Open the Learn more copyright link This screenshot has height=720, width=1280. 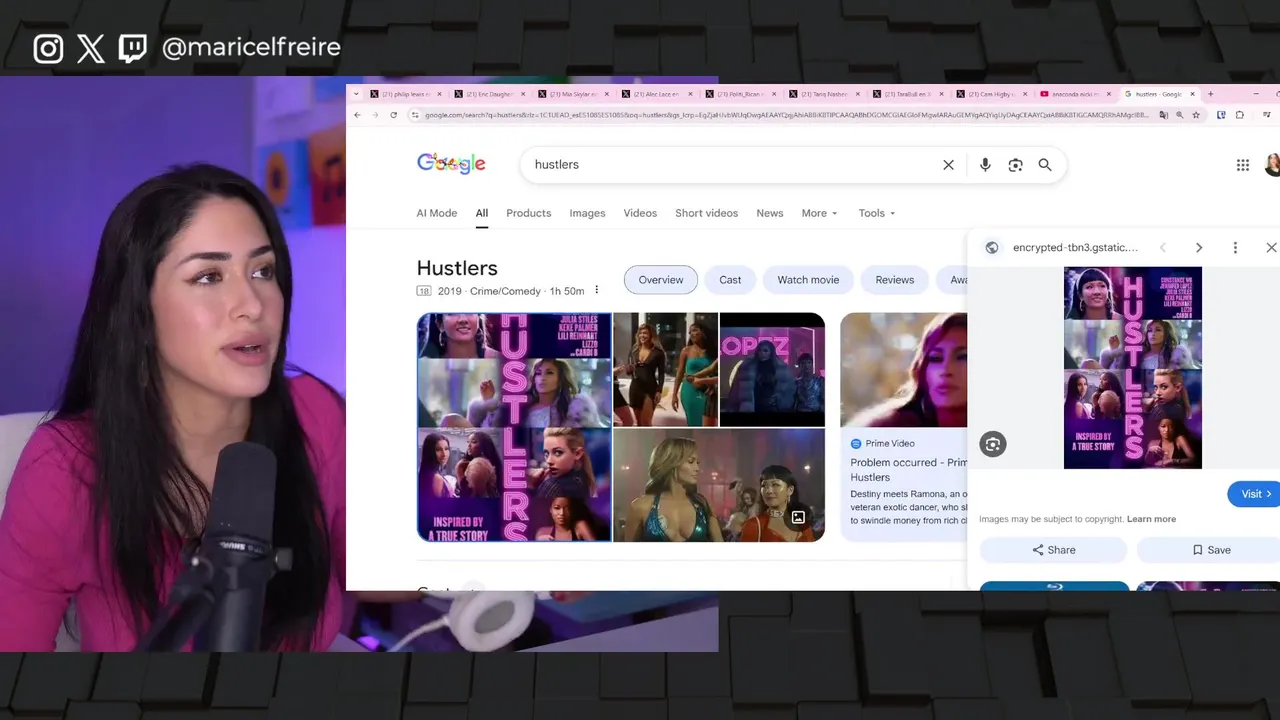tap(1151, 519)
